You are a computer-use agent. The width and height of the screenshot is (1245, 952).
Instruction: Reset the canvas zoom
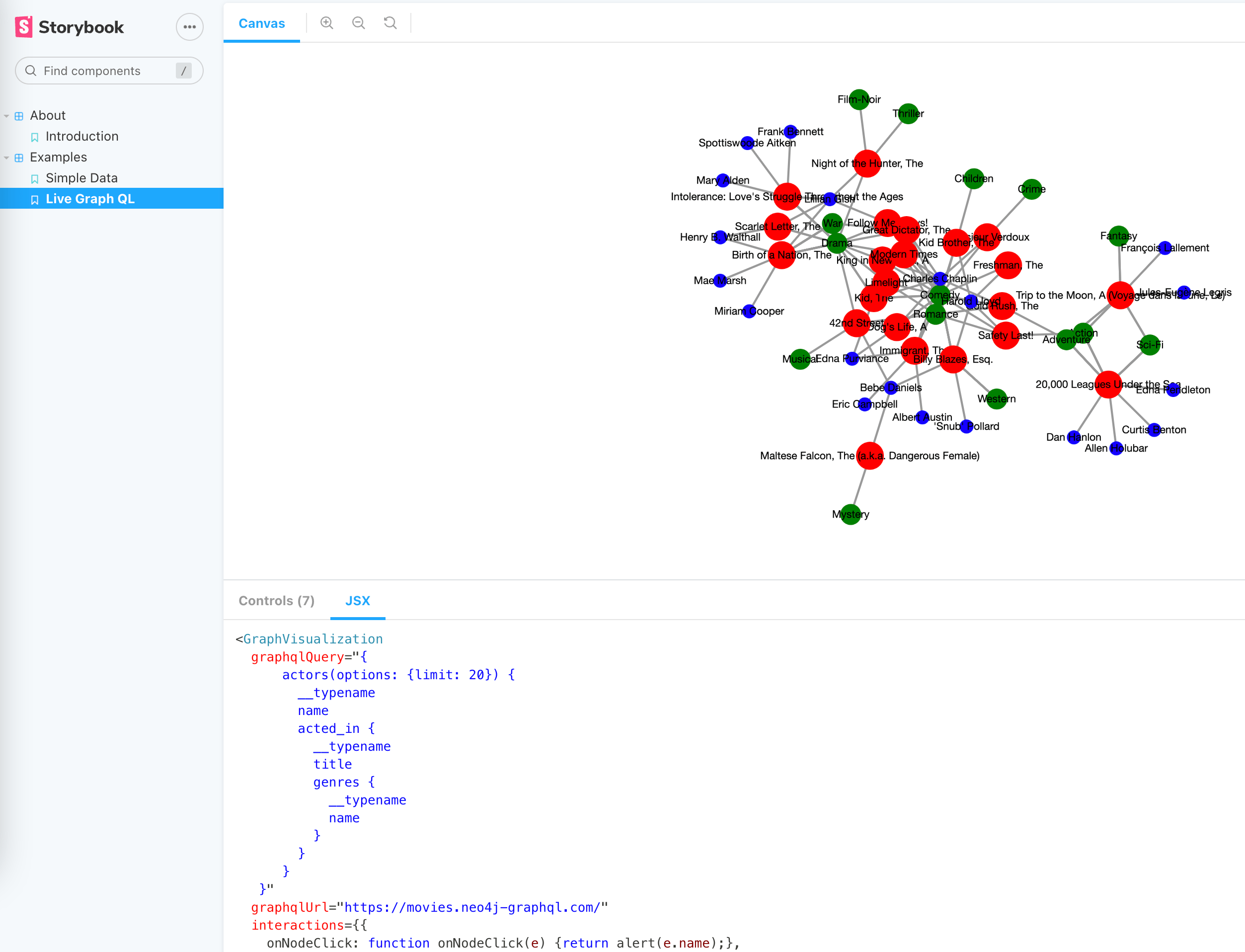(x=390, y=23)
